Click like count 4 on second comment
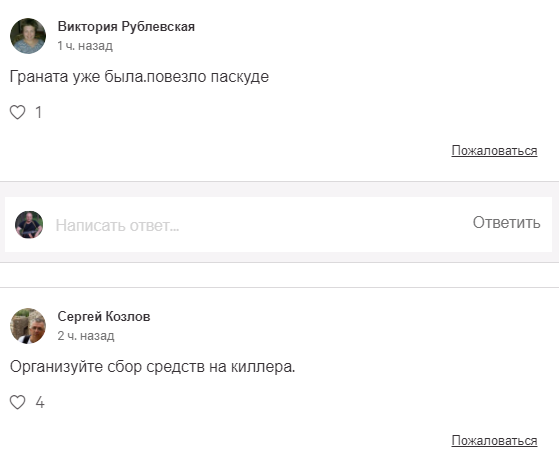Screen dimensions: 559x469 click(40, 402)
